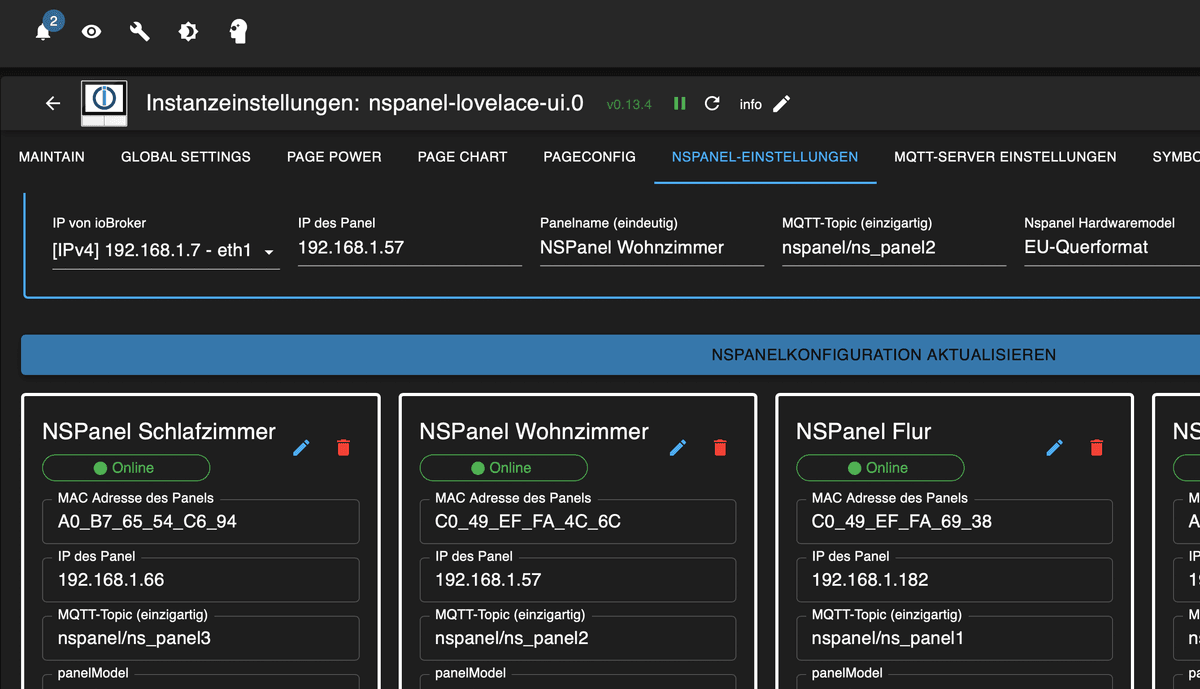Restart instance with the reload icon

712,104
